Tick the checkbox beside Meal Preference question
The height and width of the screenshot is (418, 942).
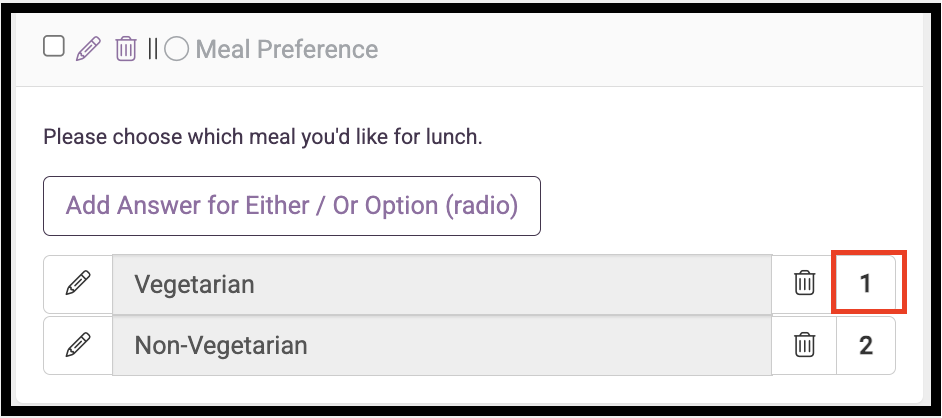click(x=54, y=46)
